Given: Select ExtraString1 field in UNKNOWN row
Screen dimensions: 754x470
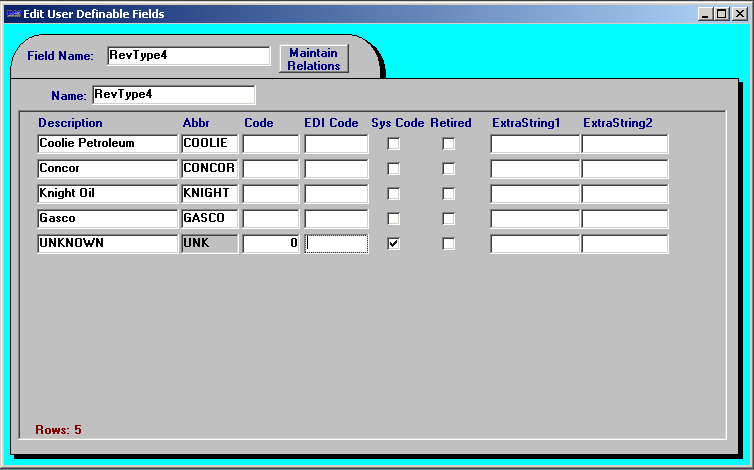Looking at the screenshot, I should 535,243.
